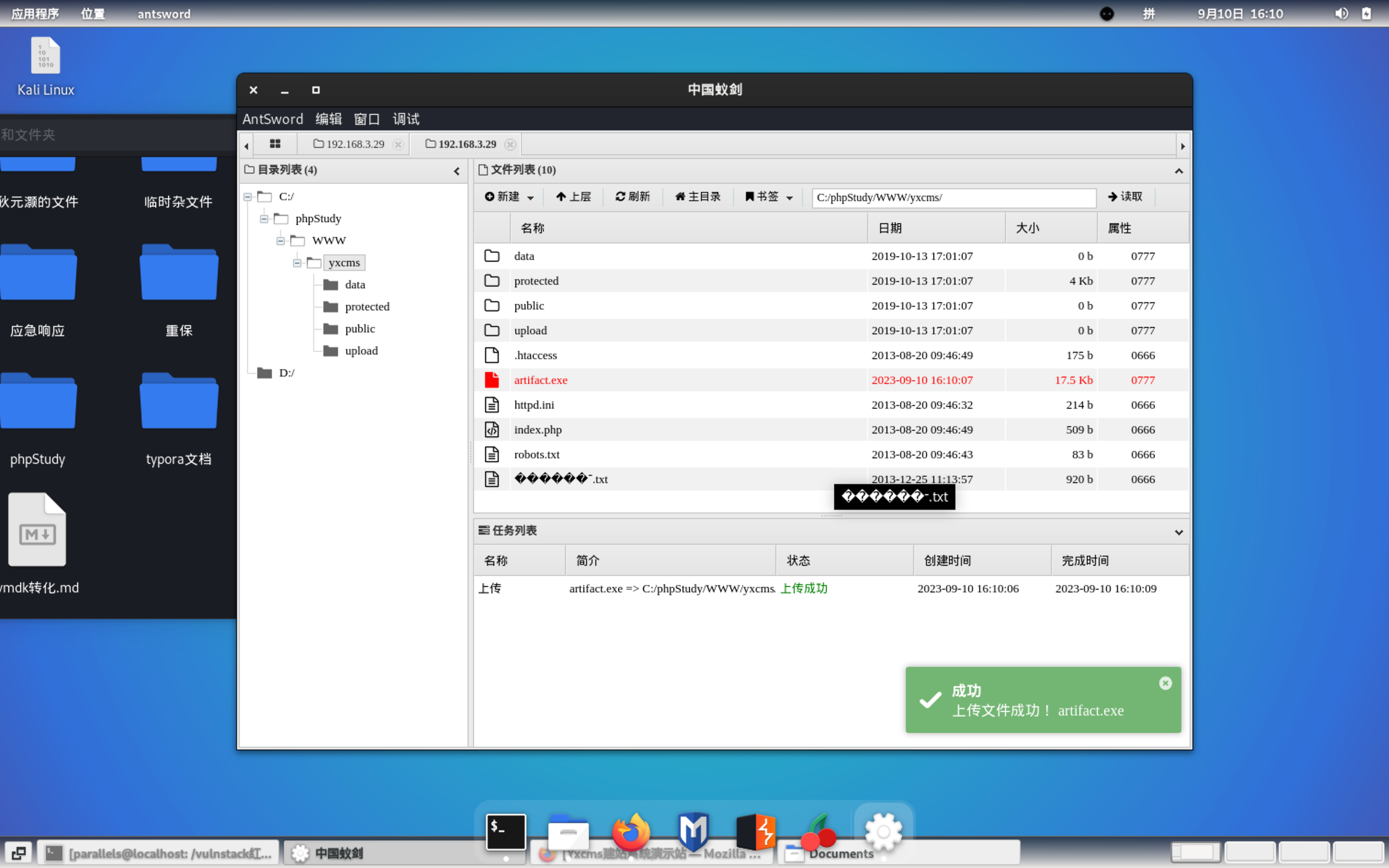
Task: Sort files by 大小 column header
Action: [x=1051, y=228]
